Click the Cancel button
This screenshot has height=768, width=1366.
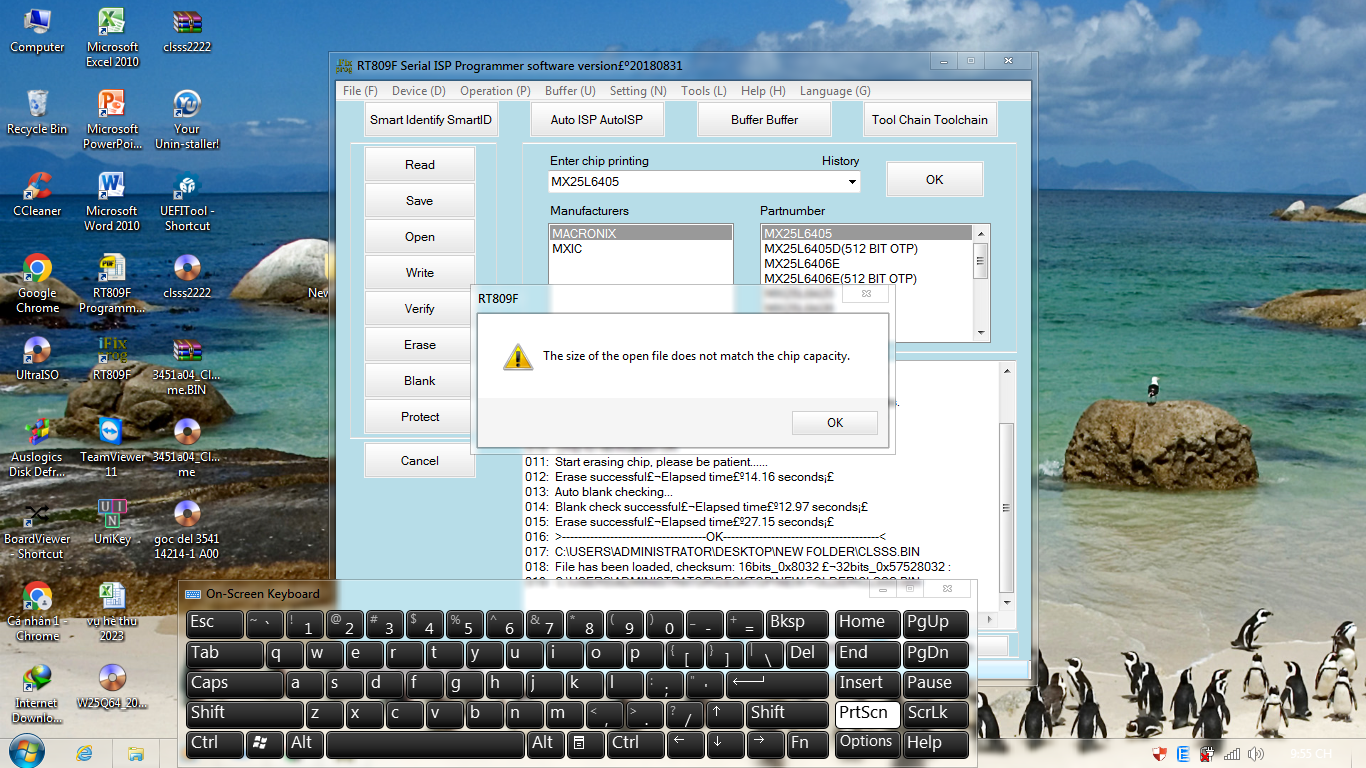click(x=420, y=461)
